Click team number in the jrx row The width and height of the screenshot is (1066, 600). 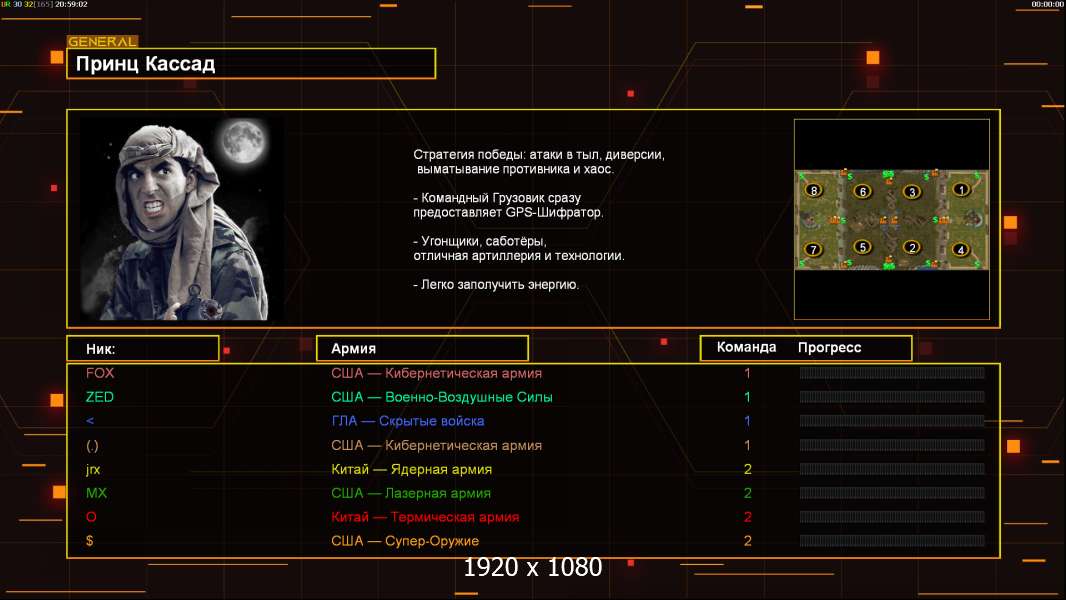pos(748,470)
